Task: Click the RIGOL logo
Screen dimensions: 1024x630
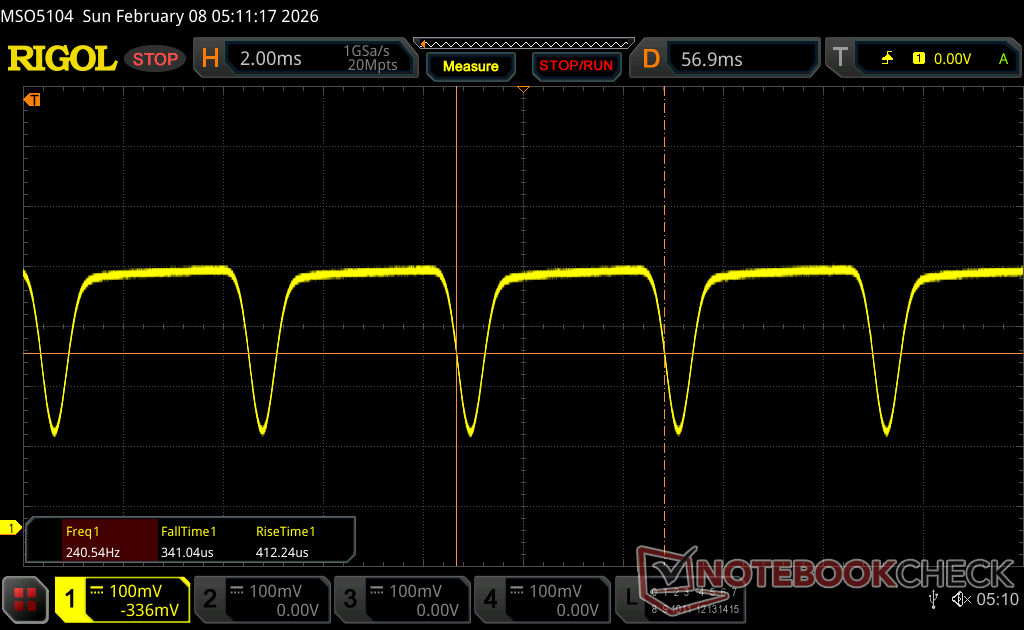Action: point(62,59)
